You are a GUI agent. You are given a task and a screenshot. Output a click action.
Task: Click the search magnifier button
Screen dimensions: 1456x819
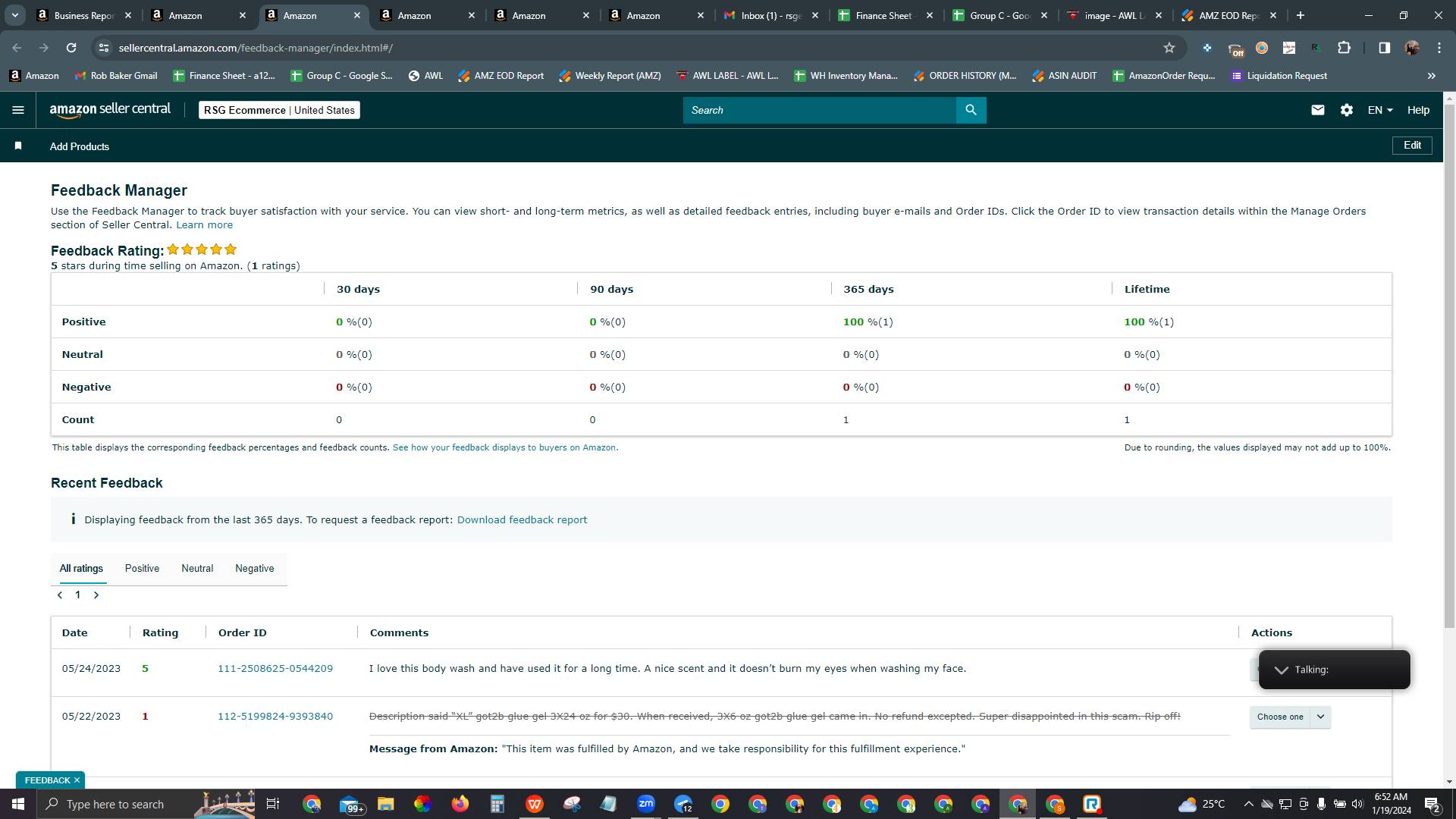971,110
